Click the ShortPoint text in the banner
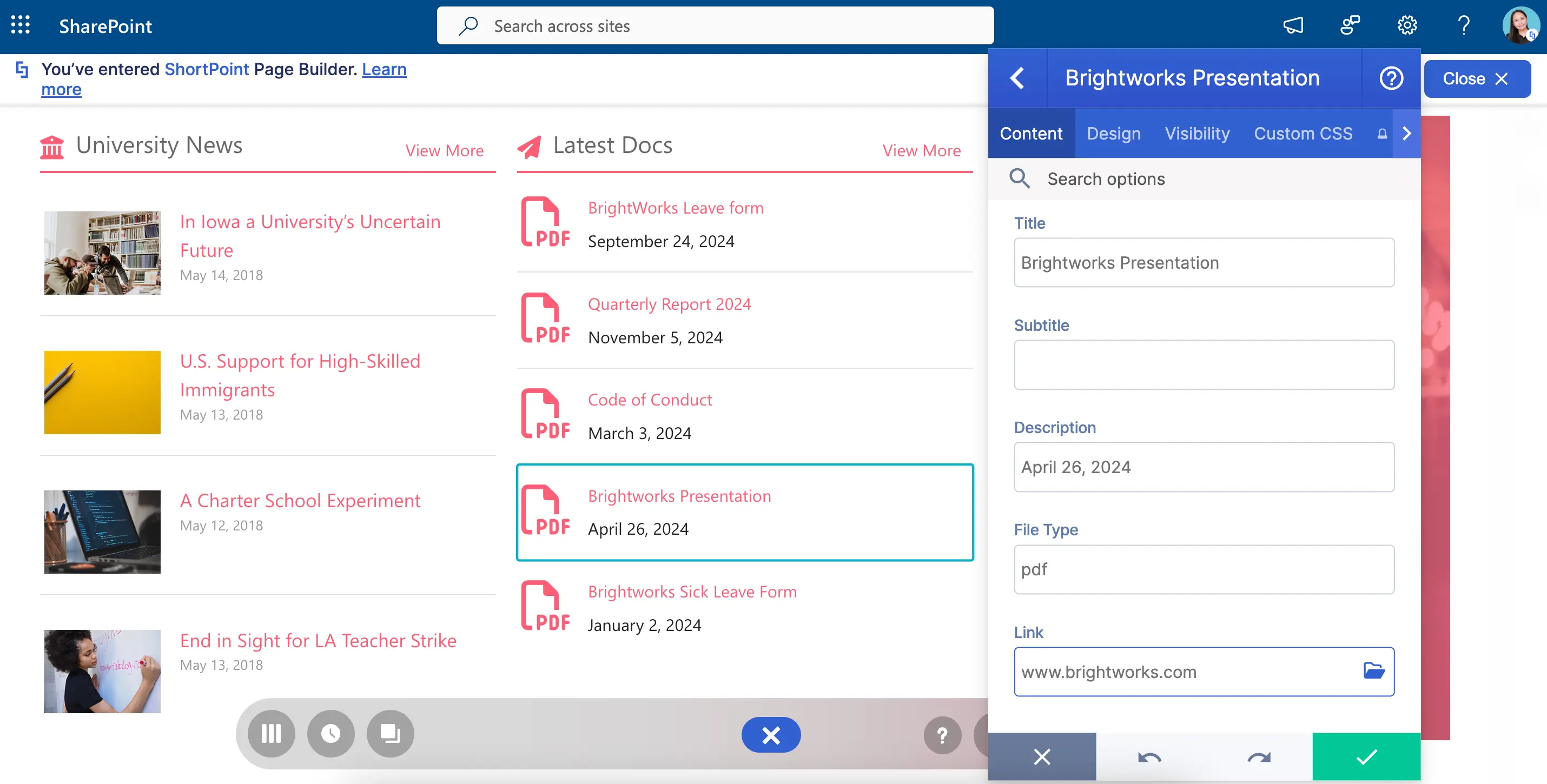1547x784 pixels. (207, 69)
